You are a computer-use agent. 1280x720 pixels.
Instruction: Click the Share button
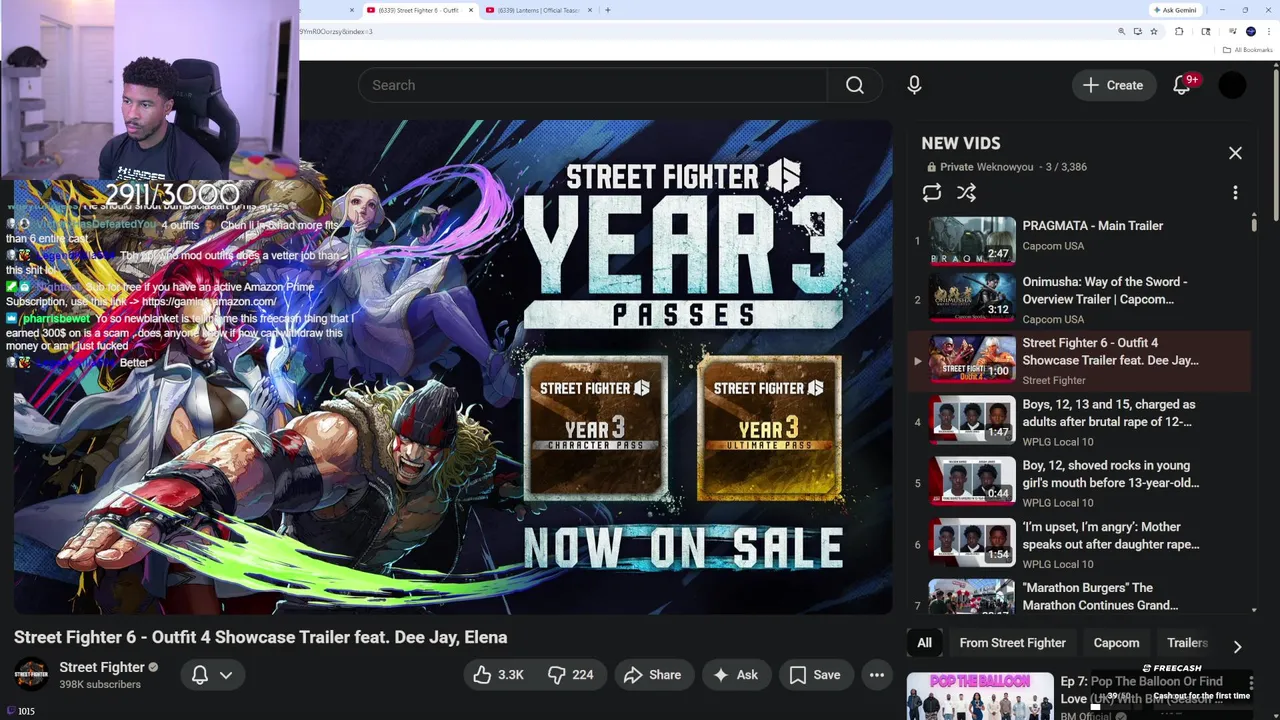pos(652,675)
